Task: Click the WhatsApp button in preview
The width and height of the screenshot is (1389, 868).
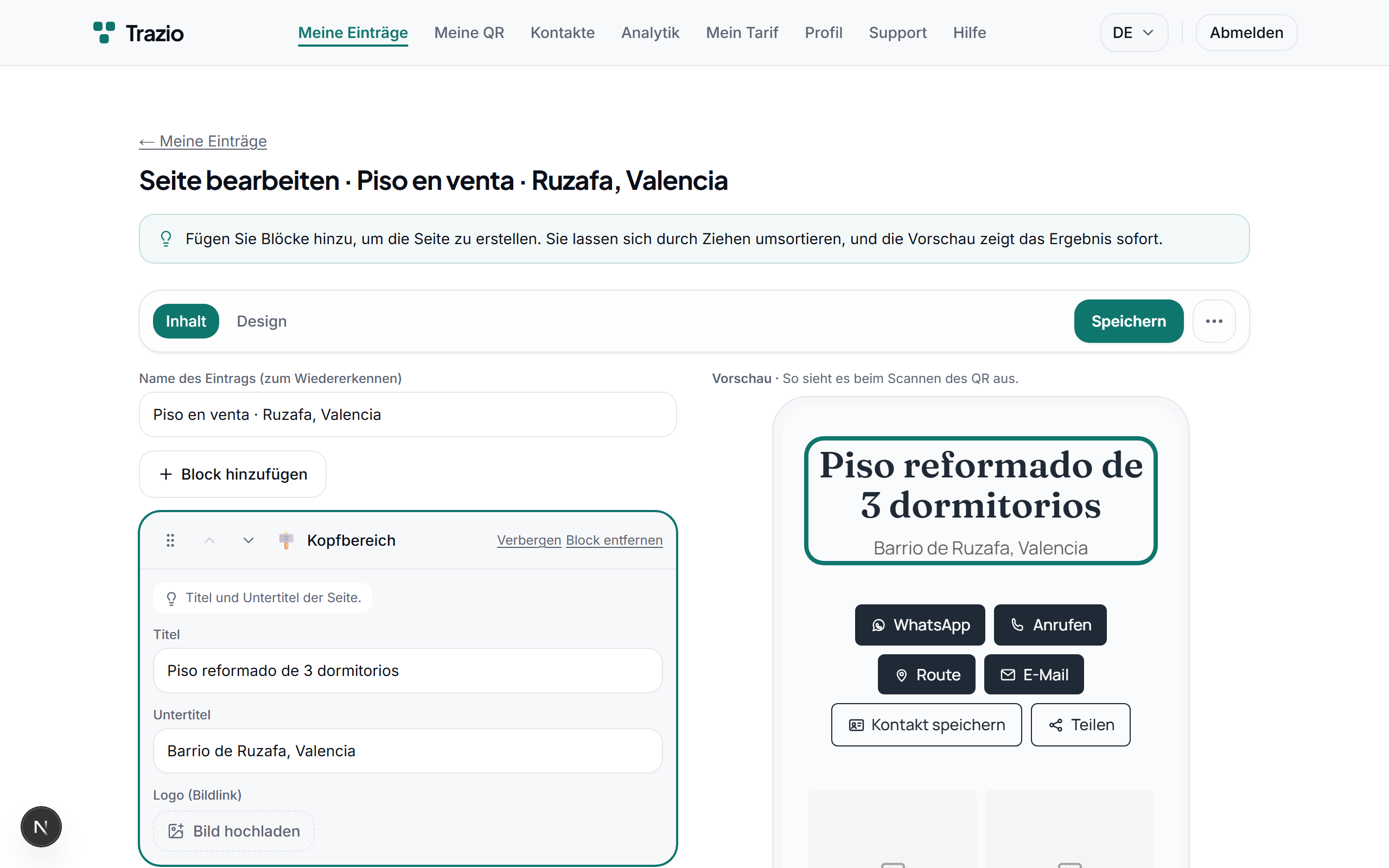Action: pos(920,624)
